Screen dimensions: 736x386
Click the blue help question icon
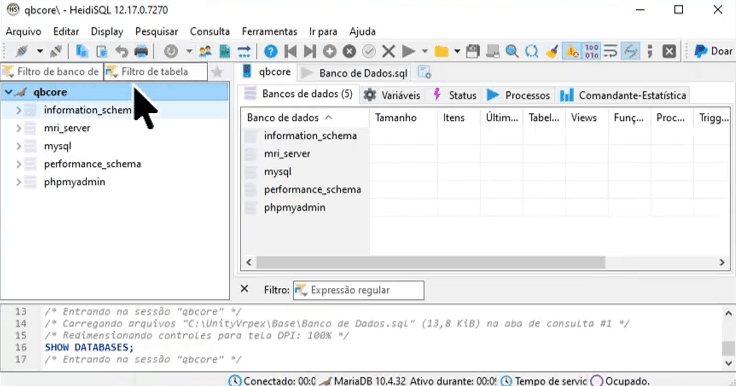click(x=270, y=51)
